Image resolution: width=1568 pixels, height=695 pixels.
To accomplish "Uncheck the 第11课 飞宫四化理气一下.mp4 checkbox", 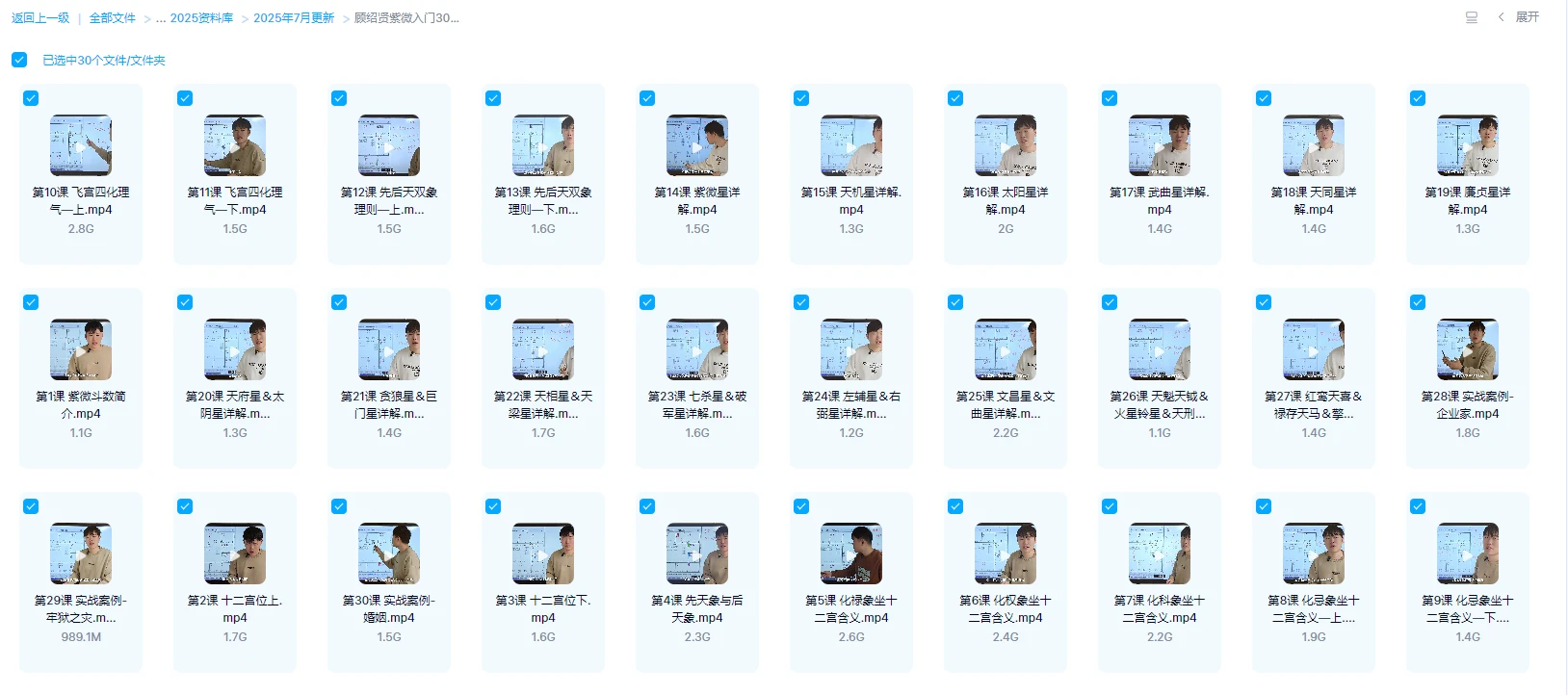I will point(185,98).
